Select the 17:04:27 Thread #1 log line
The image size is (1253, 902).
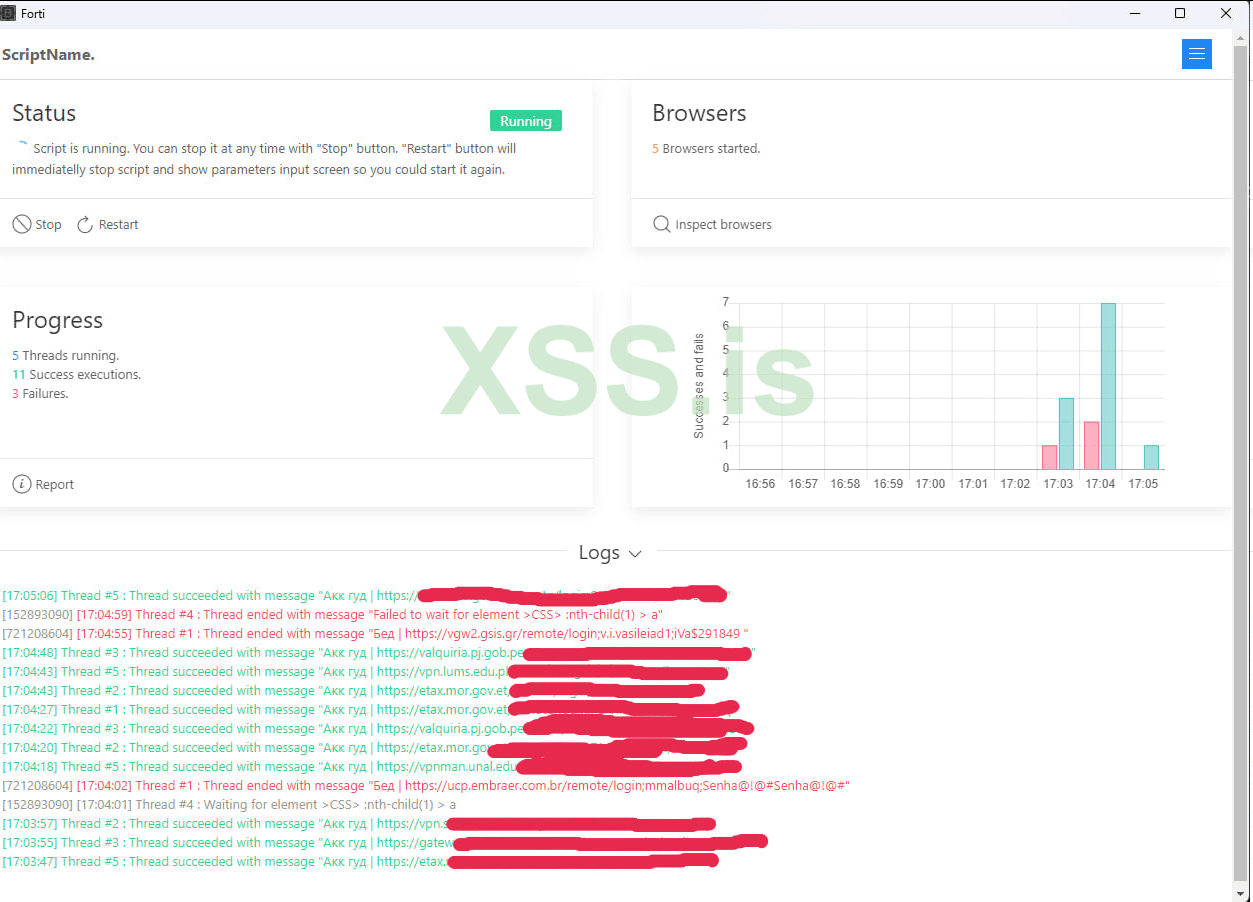tap(370, 709)
